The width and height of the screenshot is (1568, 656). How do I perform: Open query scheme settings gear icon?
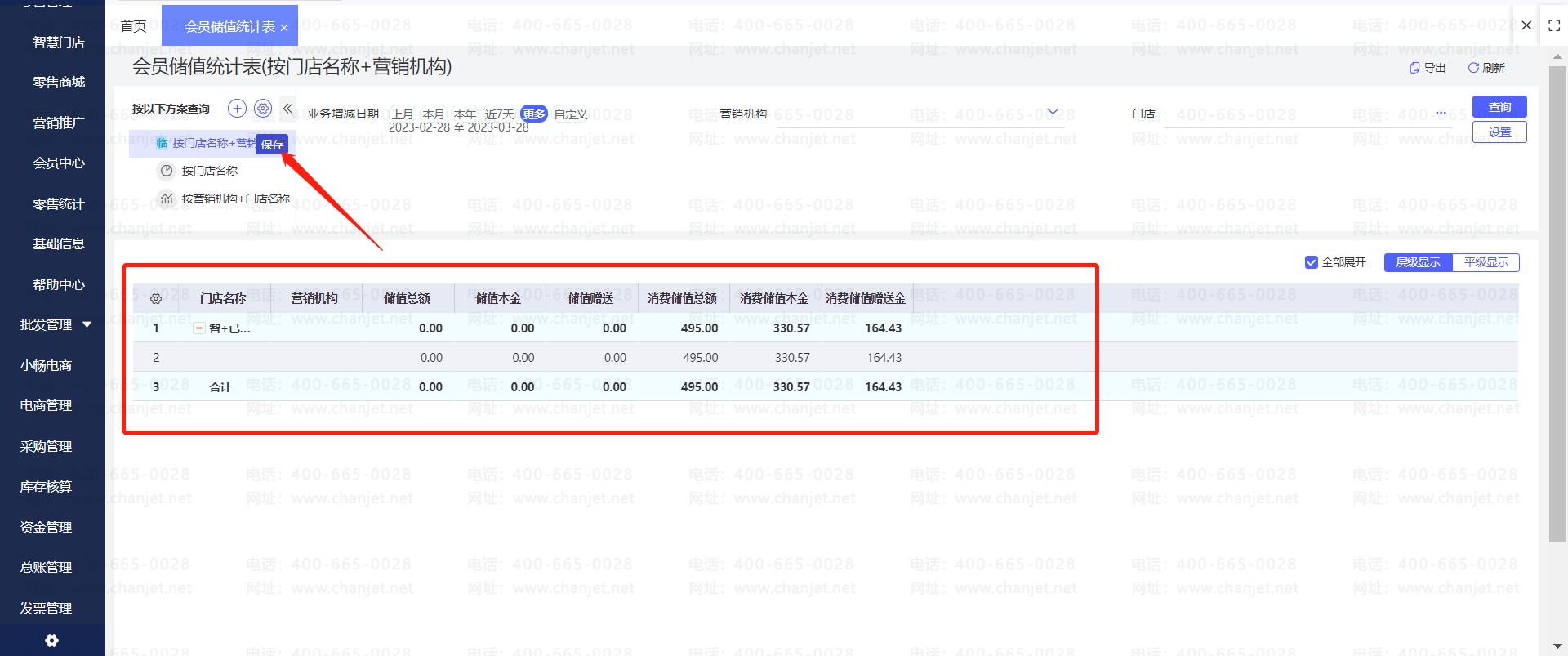click(263, 109)
